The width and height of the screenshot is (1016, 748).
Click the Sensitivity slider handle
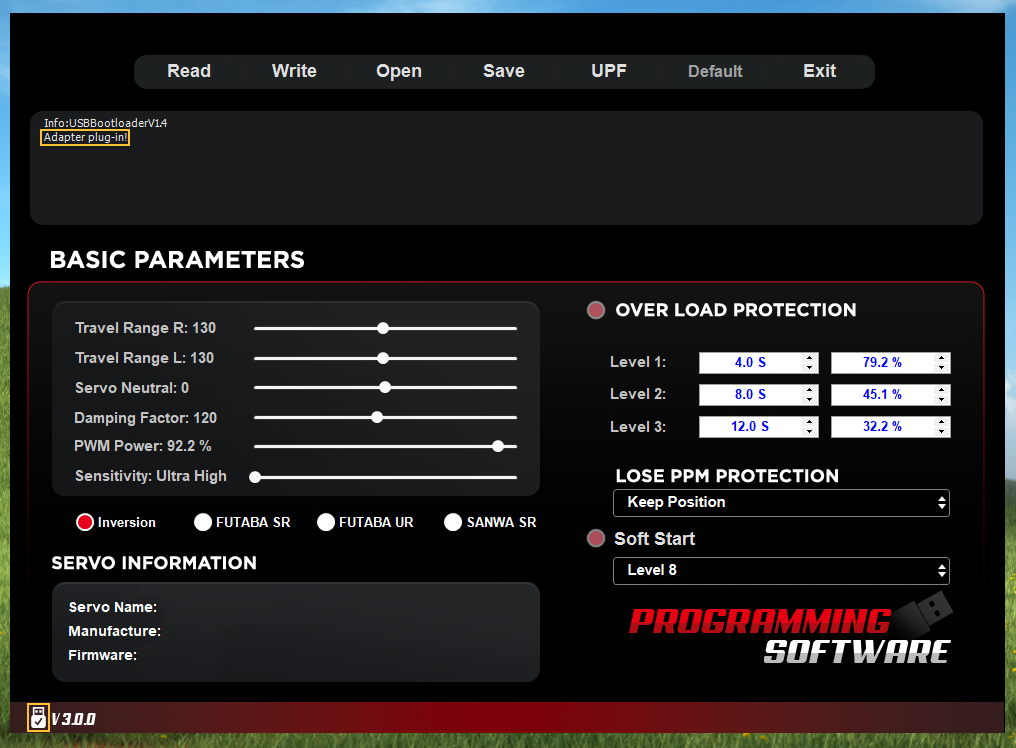click(x=255, y=477)
